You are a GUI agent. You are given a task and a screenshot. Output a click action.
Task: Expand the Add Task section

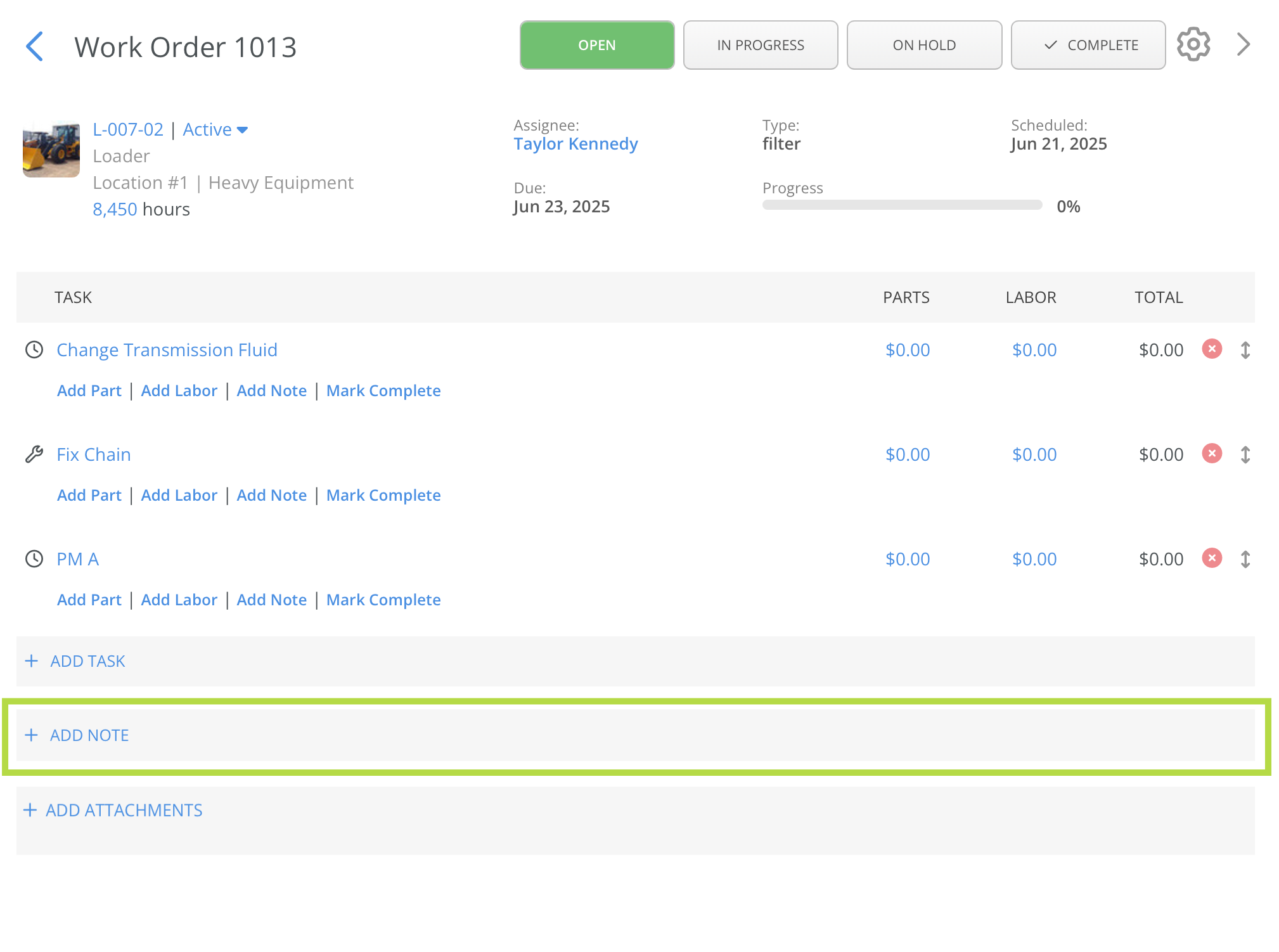pos(87,661)
